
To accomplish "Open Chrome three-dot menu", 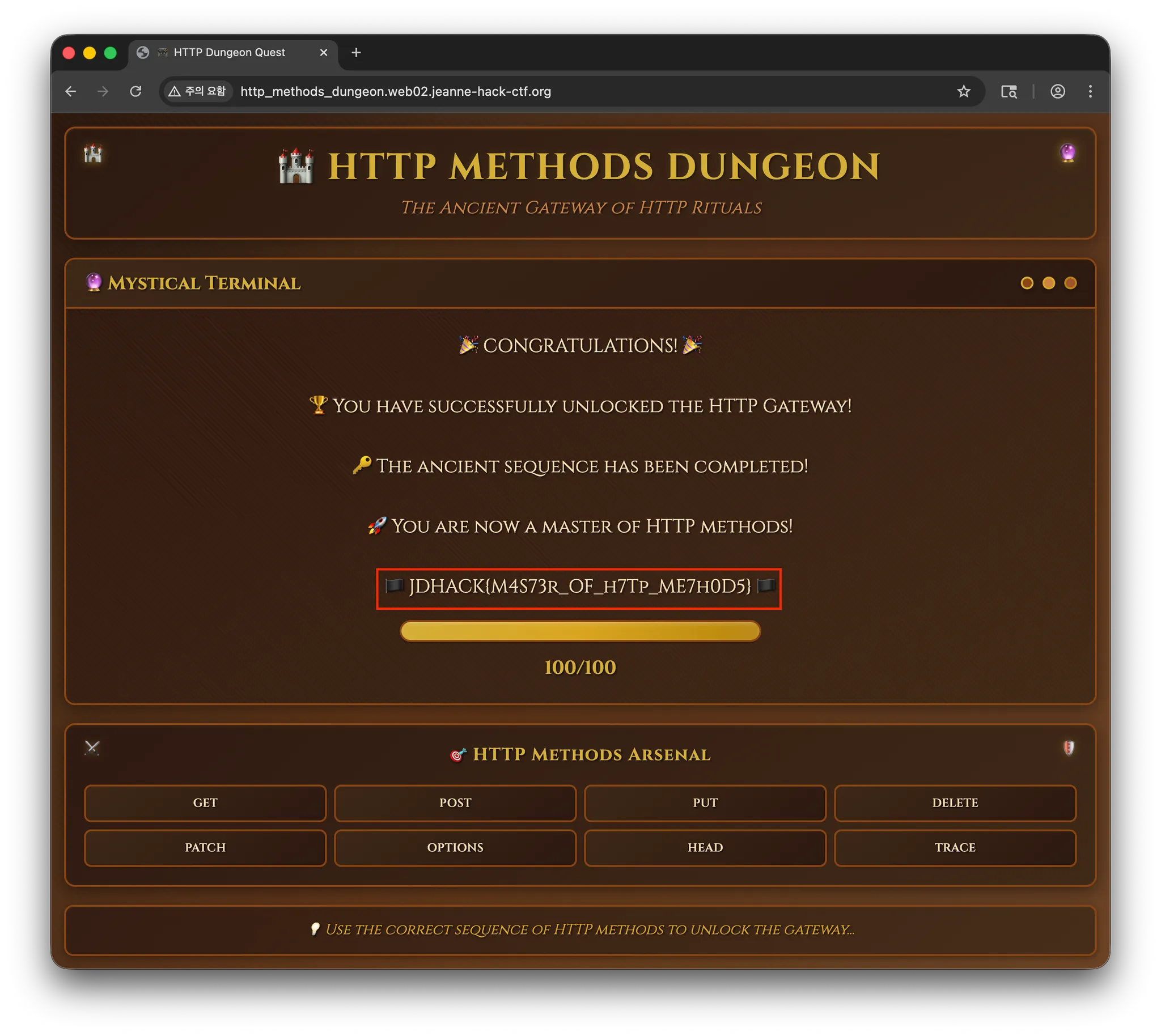I will pyautogui.click(x=1090, y=91).
